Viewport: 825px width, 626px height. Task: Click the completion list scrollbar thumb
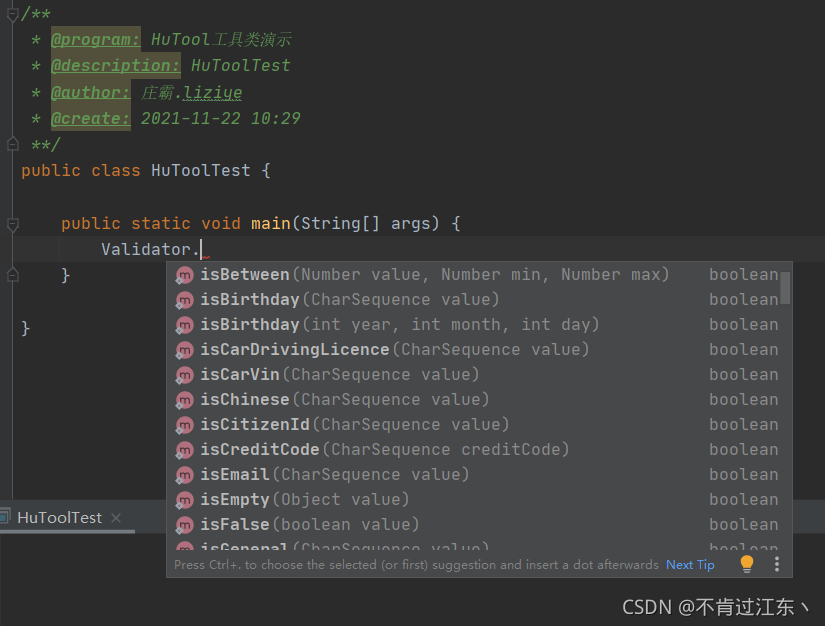784,287
